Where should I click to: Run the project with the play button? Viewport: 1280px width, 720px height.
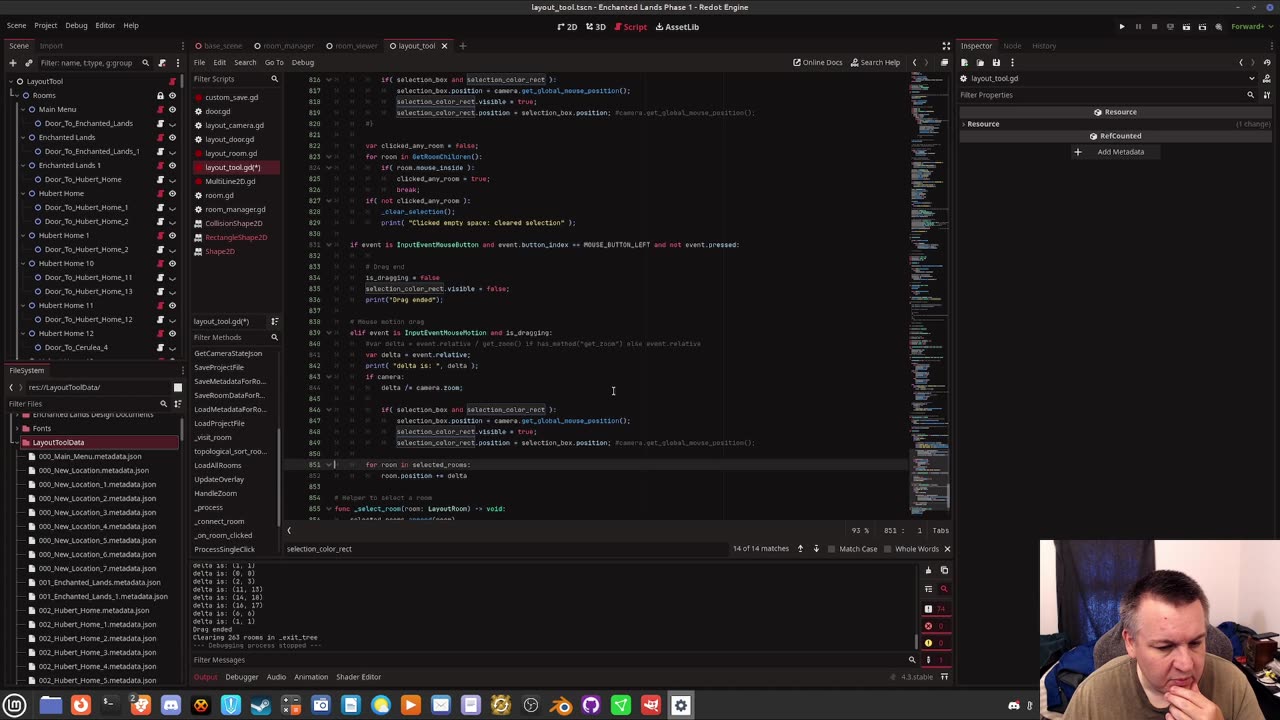pyautogui.click(x=1122, y=27)
